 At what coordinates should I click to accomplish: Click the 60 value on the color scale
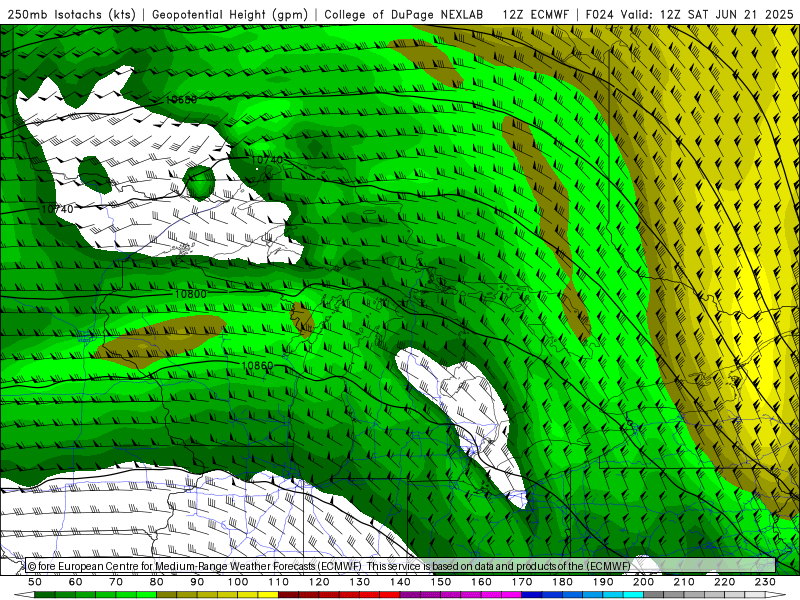(x=76, y=582)
